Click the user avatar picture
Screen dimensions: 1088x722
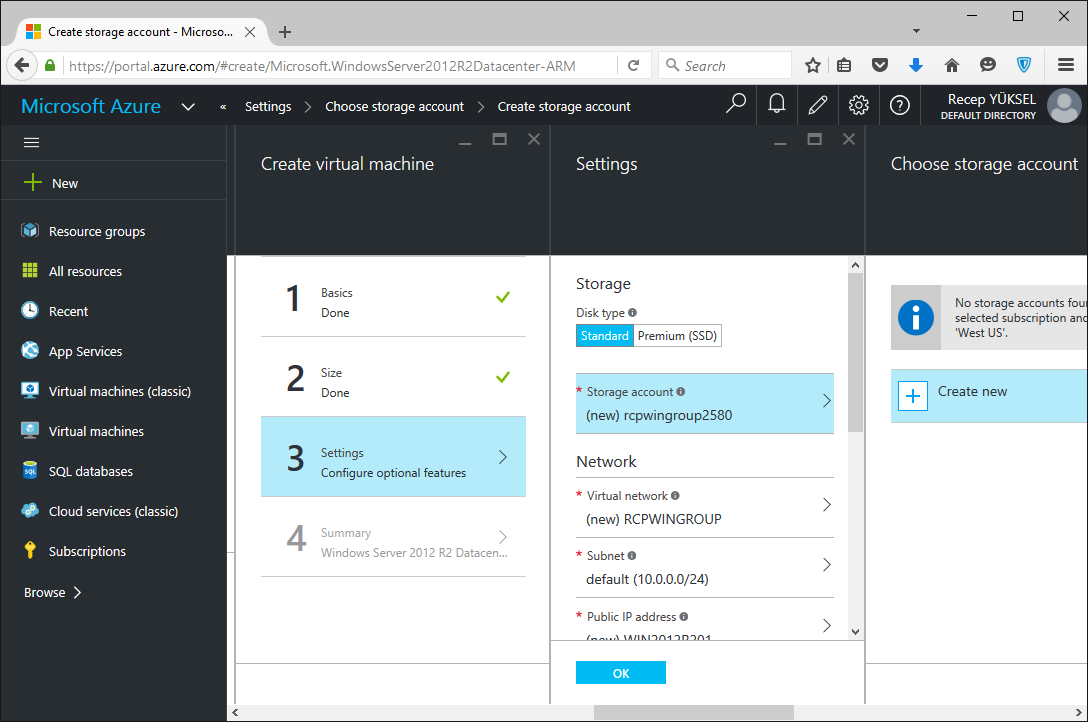pyautogui.click(x=1064, y=105)
